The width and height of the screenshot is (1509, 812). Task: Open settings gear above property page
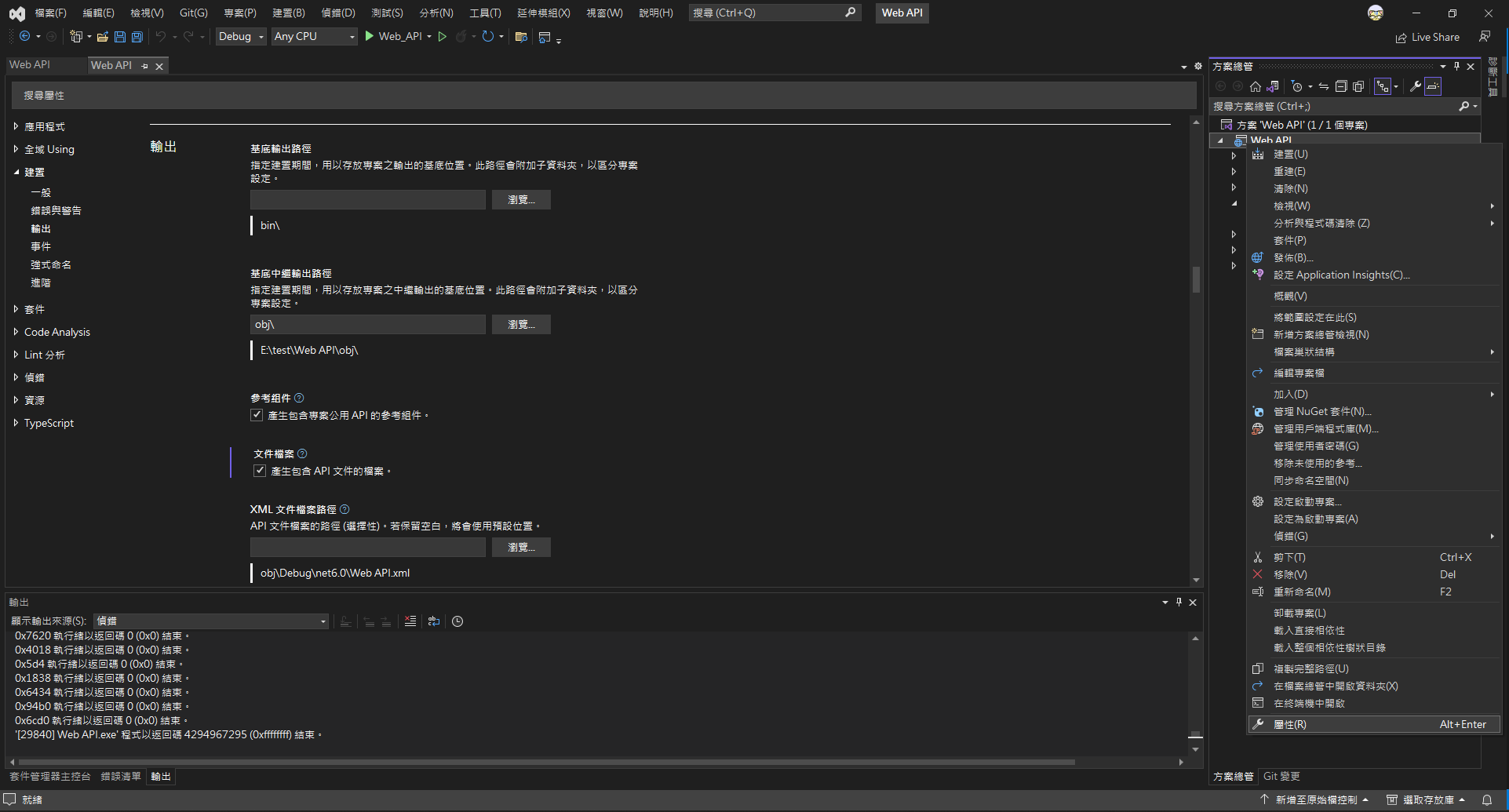pyautogui.click(x=1198, y=66)
